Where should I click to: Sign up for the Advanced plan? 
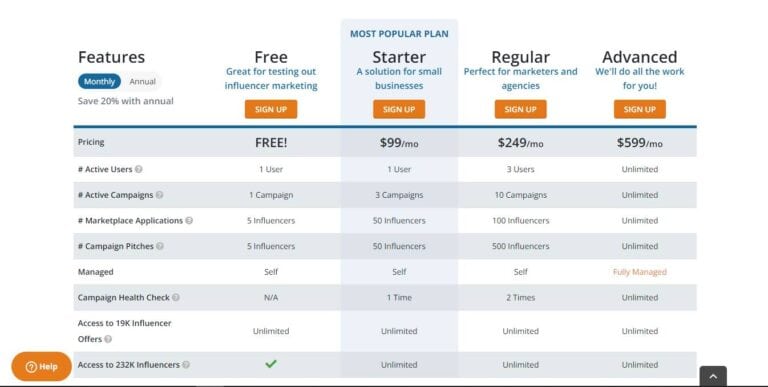click(x=640, y=109)
